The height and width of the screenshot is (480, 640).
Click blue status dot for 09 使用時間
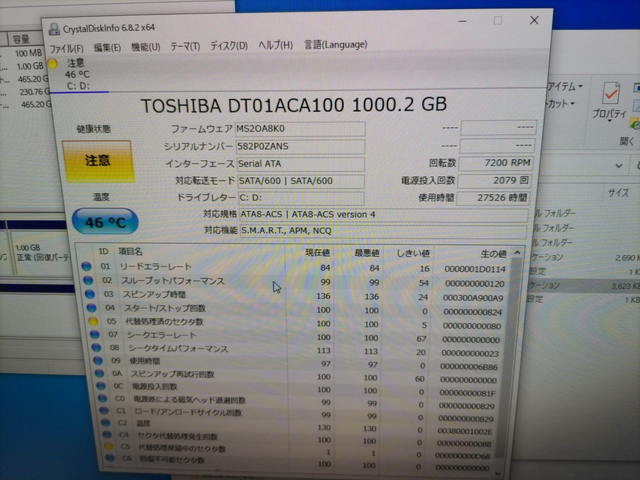tap(98, 360)
